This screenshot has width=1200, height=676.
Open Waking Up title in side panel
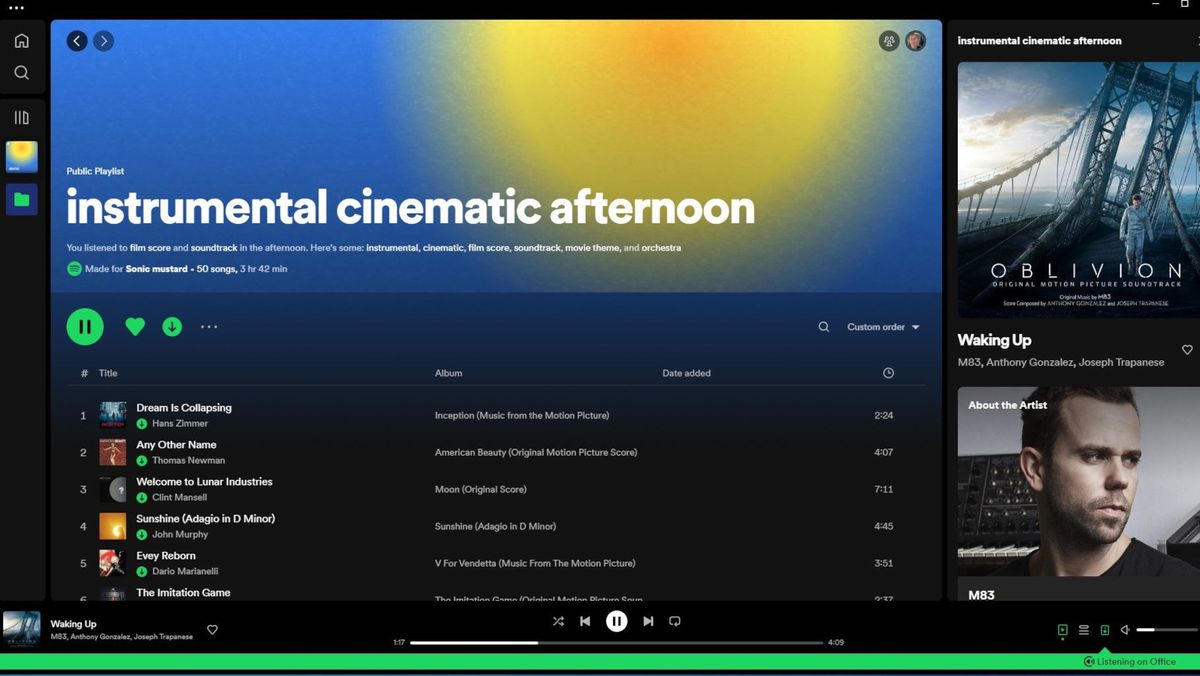(994, 340)
